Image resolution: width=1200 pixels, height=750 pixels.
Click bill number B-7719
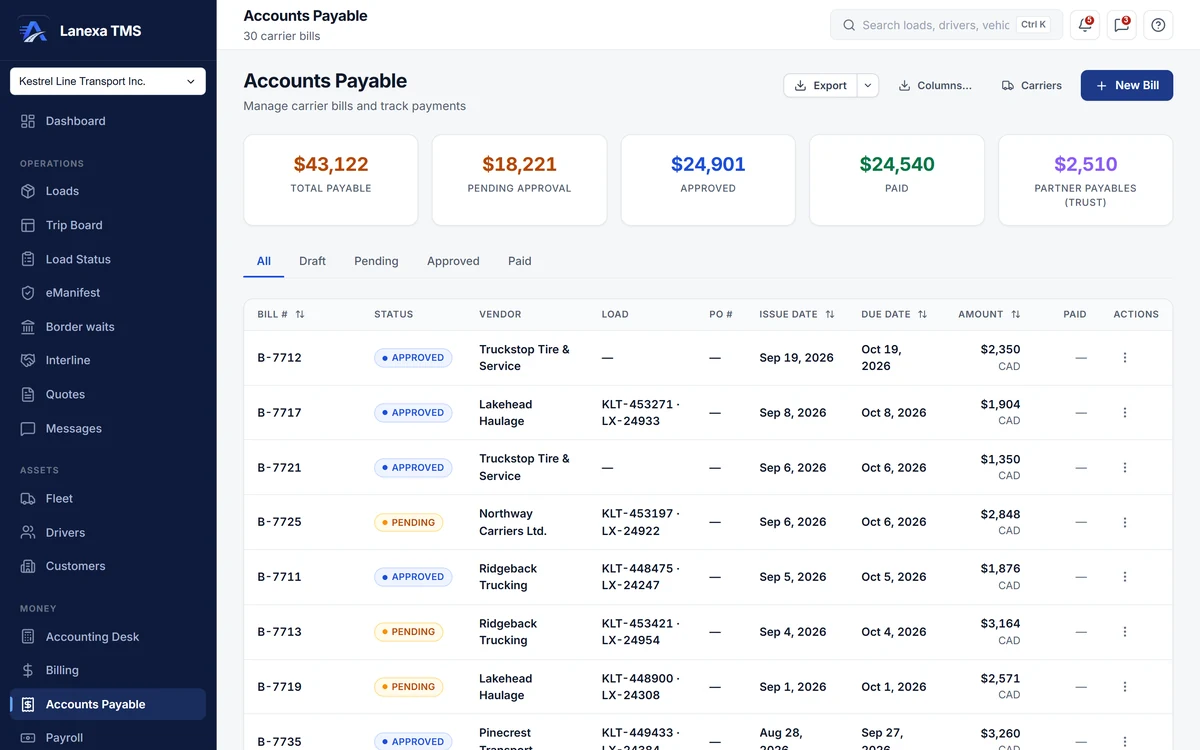279,687
